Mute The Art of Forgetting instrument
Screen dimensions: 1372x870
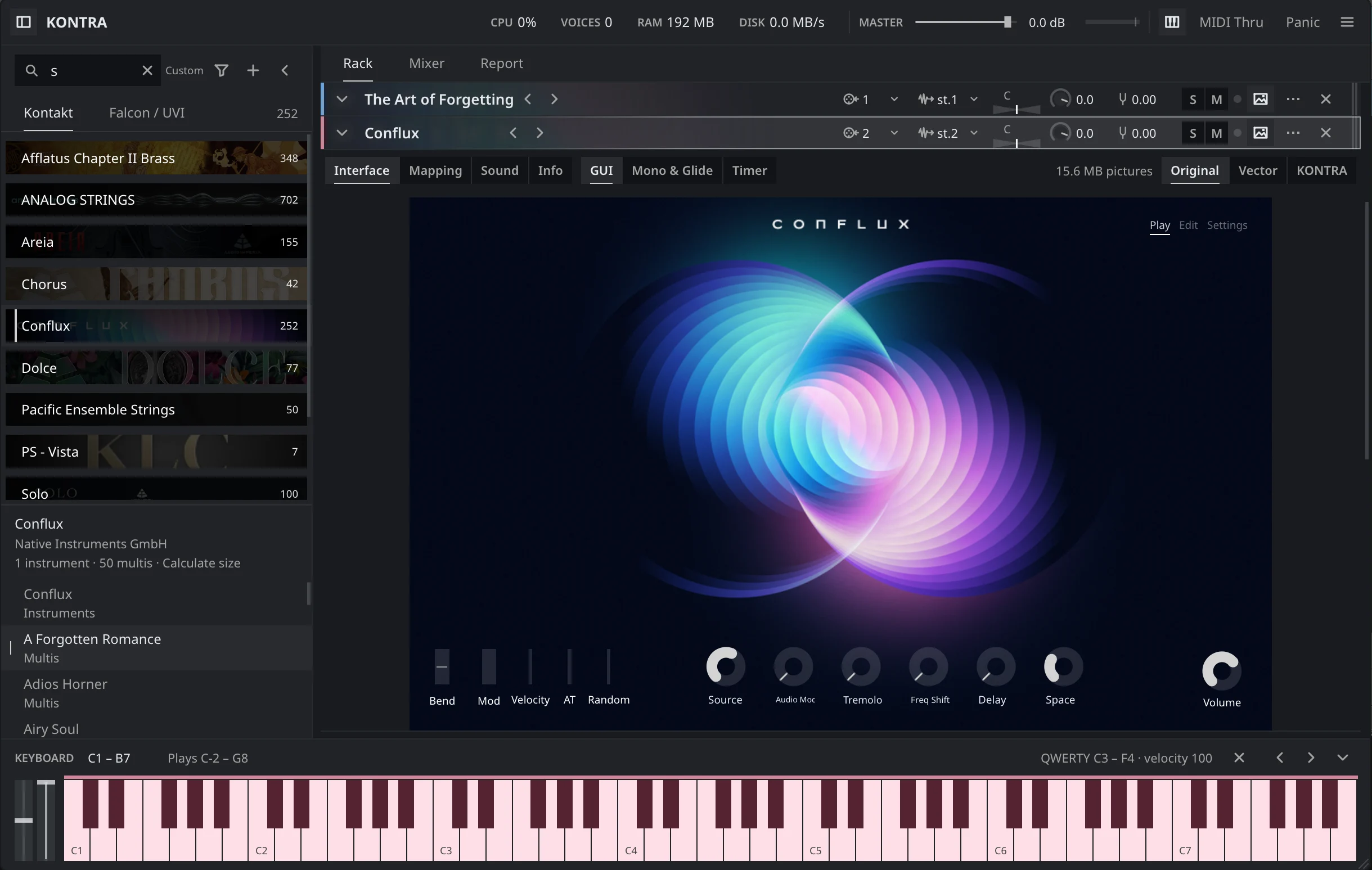1216,99
